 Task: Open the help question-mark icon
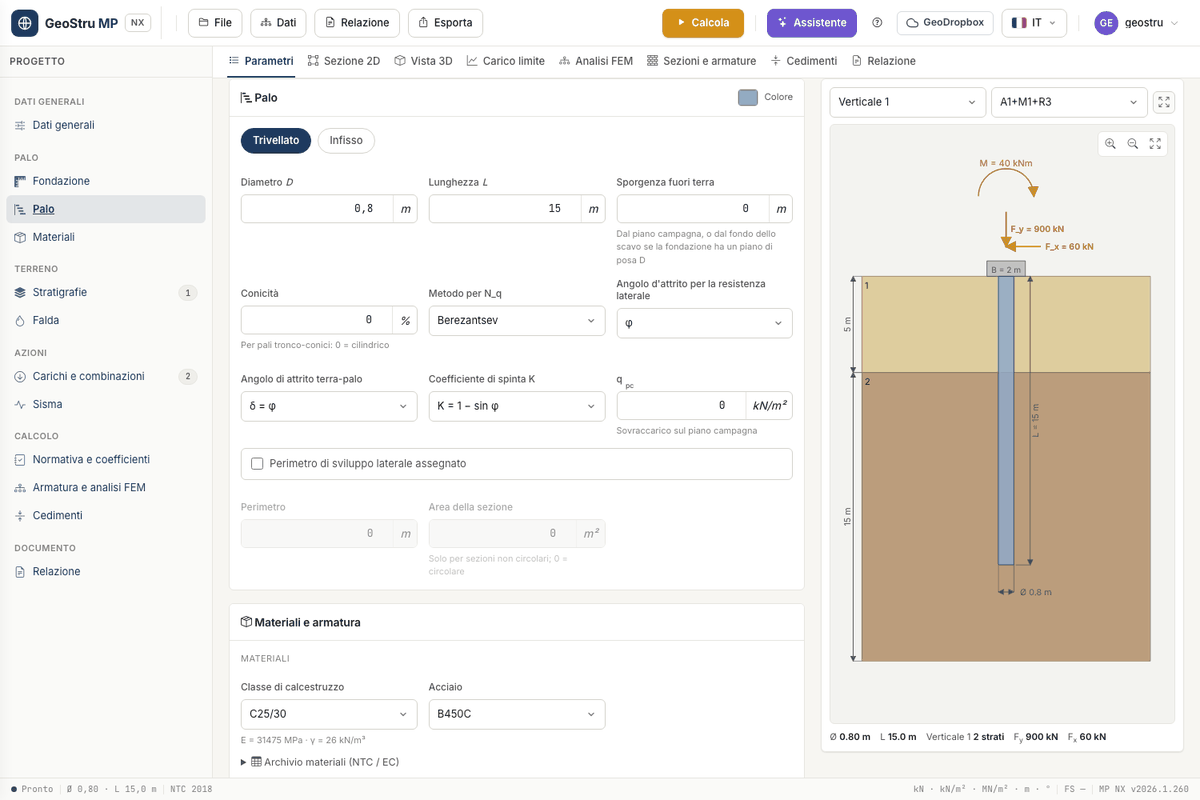tap(878, 23)
